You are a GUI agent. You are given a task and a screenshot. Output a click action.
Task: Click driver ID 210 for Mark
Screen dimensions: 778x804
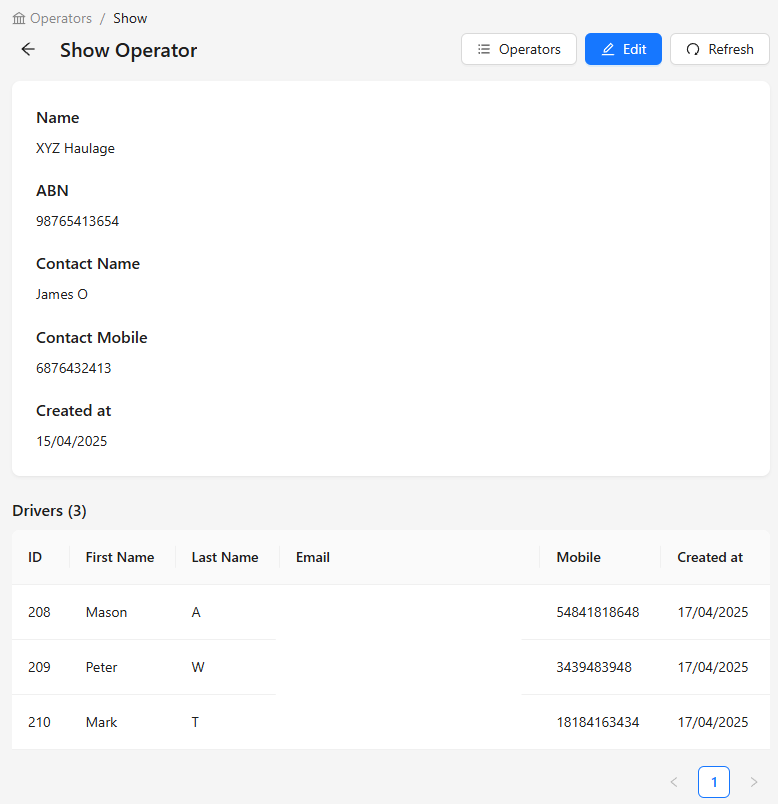pos(39,722)
